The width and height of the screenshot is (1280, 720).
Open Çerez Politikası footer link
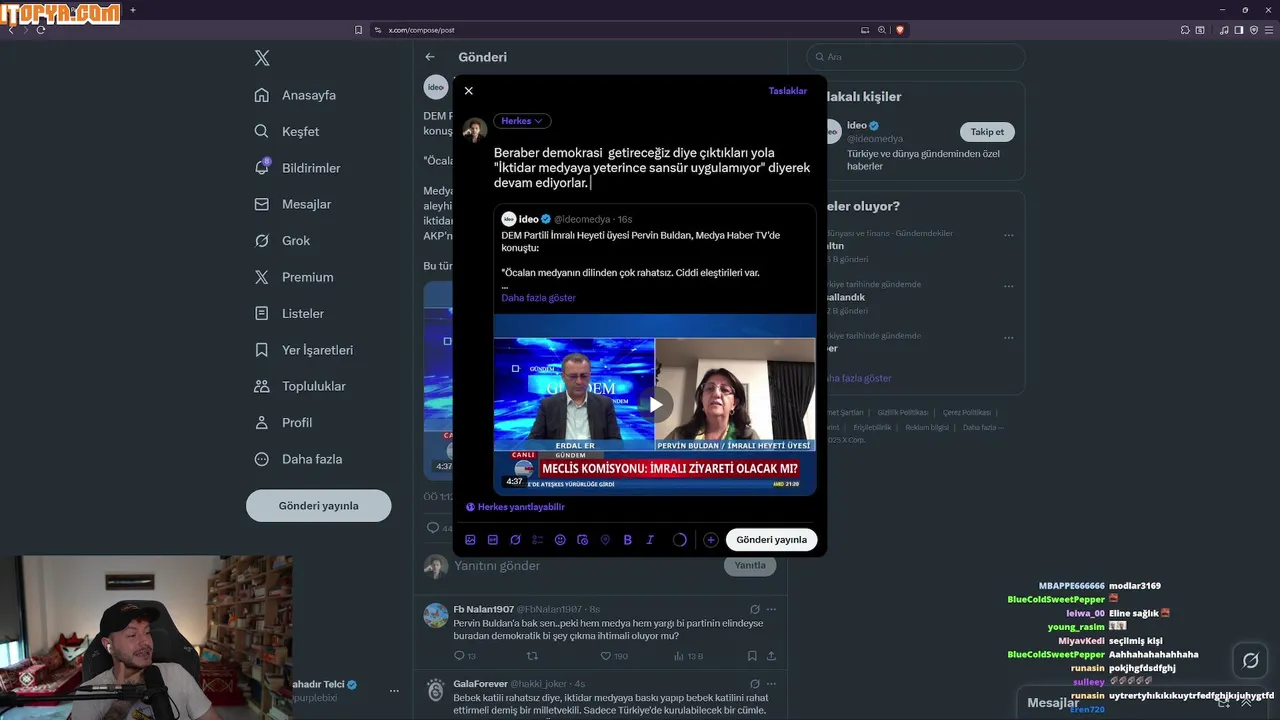click(967, 412)
